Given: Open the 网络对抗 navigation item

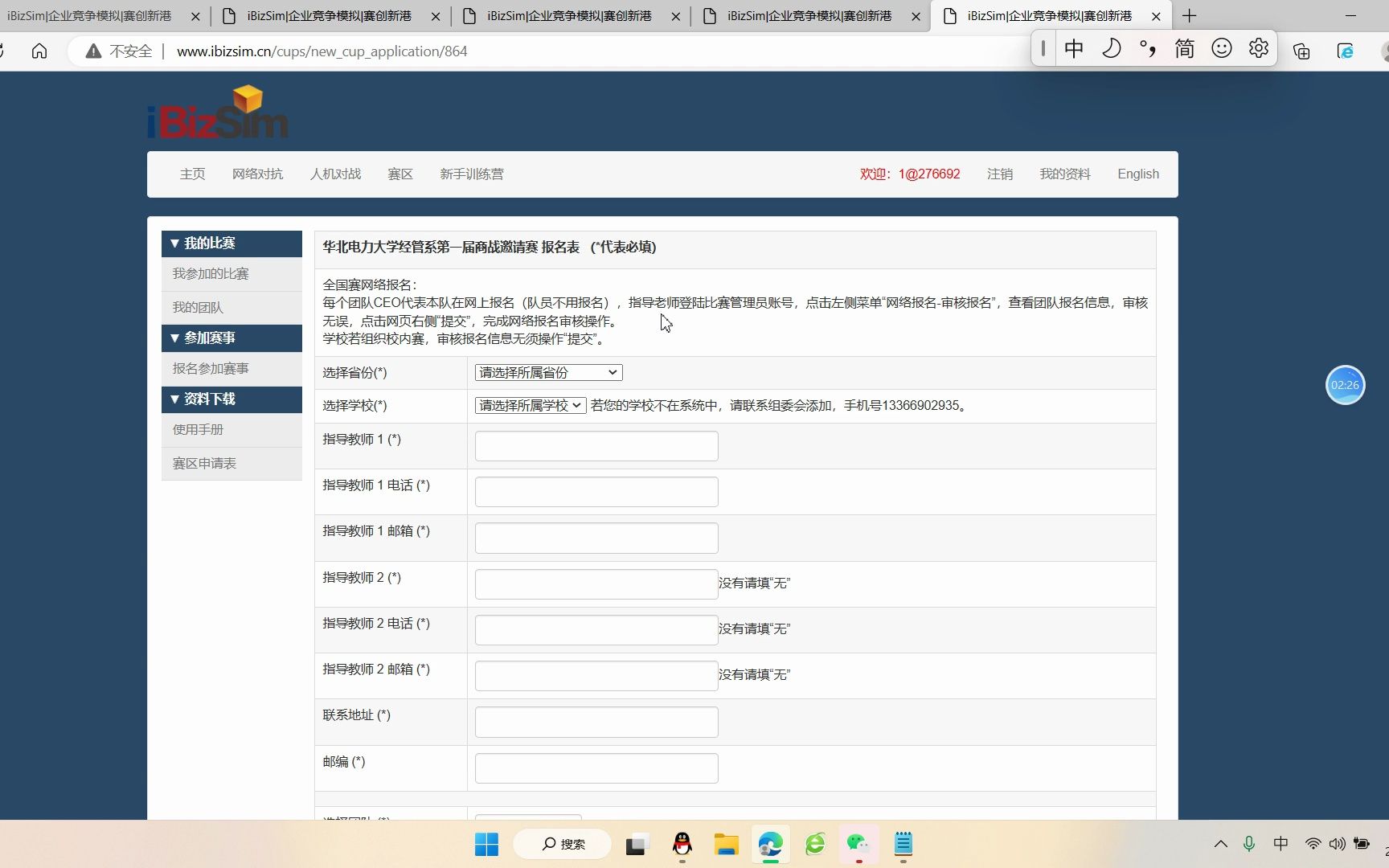Looking at the screenshot, I should pyautogui.click(x=257, y=174).
